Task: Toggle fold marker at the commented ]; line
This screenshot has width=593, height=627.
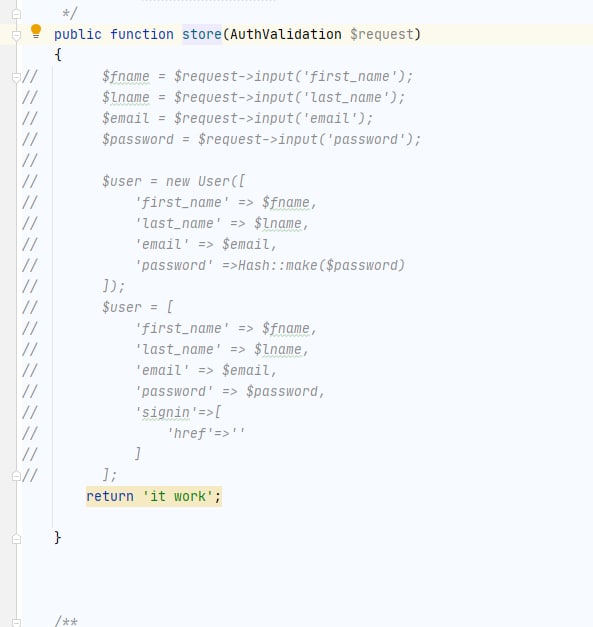Action: pyautogui.click(x=16, y=476)
